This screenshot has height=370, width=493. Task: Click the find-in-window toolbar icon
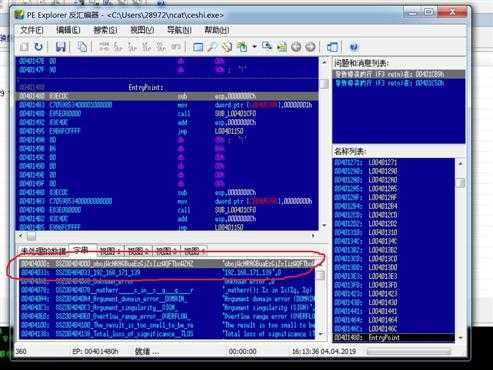(267, 46)
